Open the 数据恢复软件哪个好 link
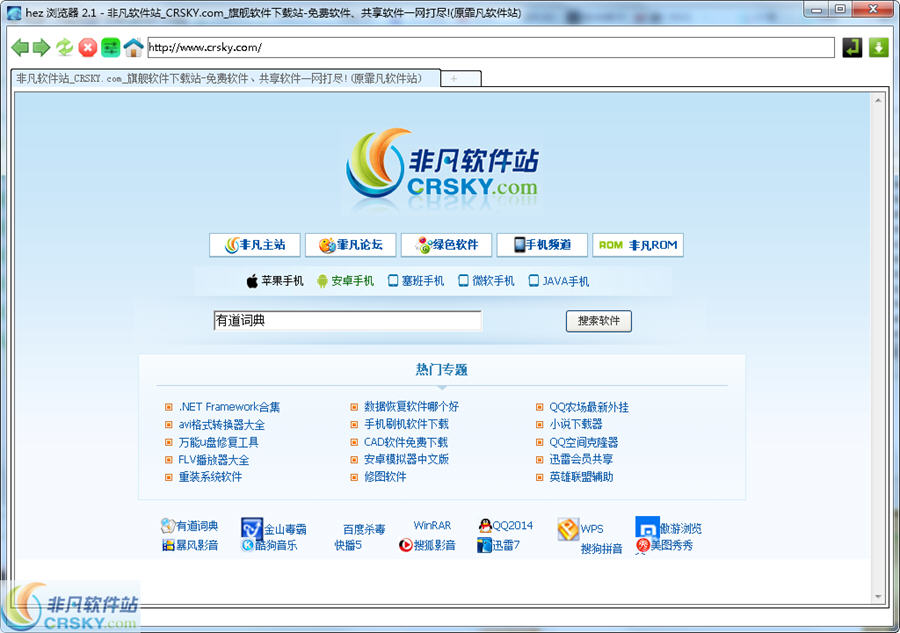Screen dimensions: 900x633 click(412, 407)
